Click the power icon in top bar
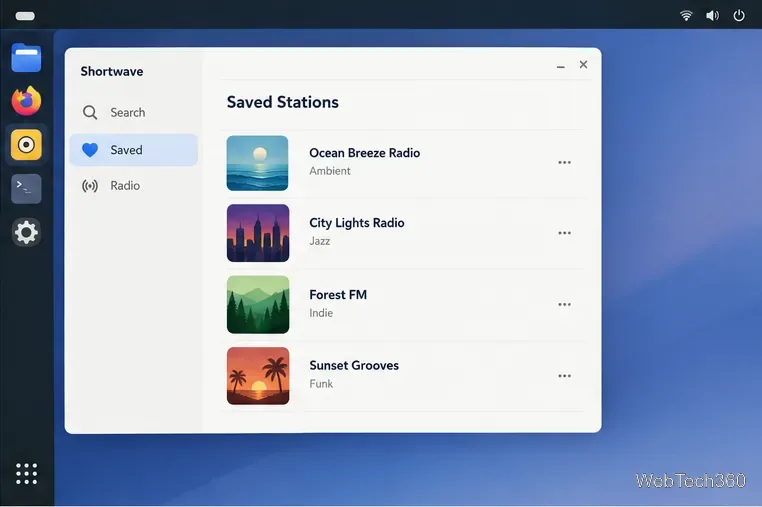 click(739, 16)
